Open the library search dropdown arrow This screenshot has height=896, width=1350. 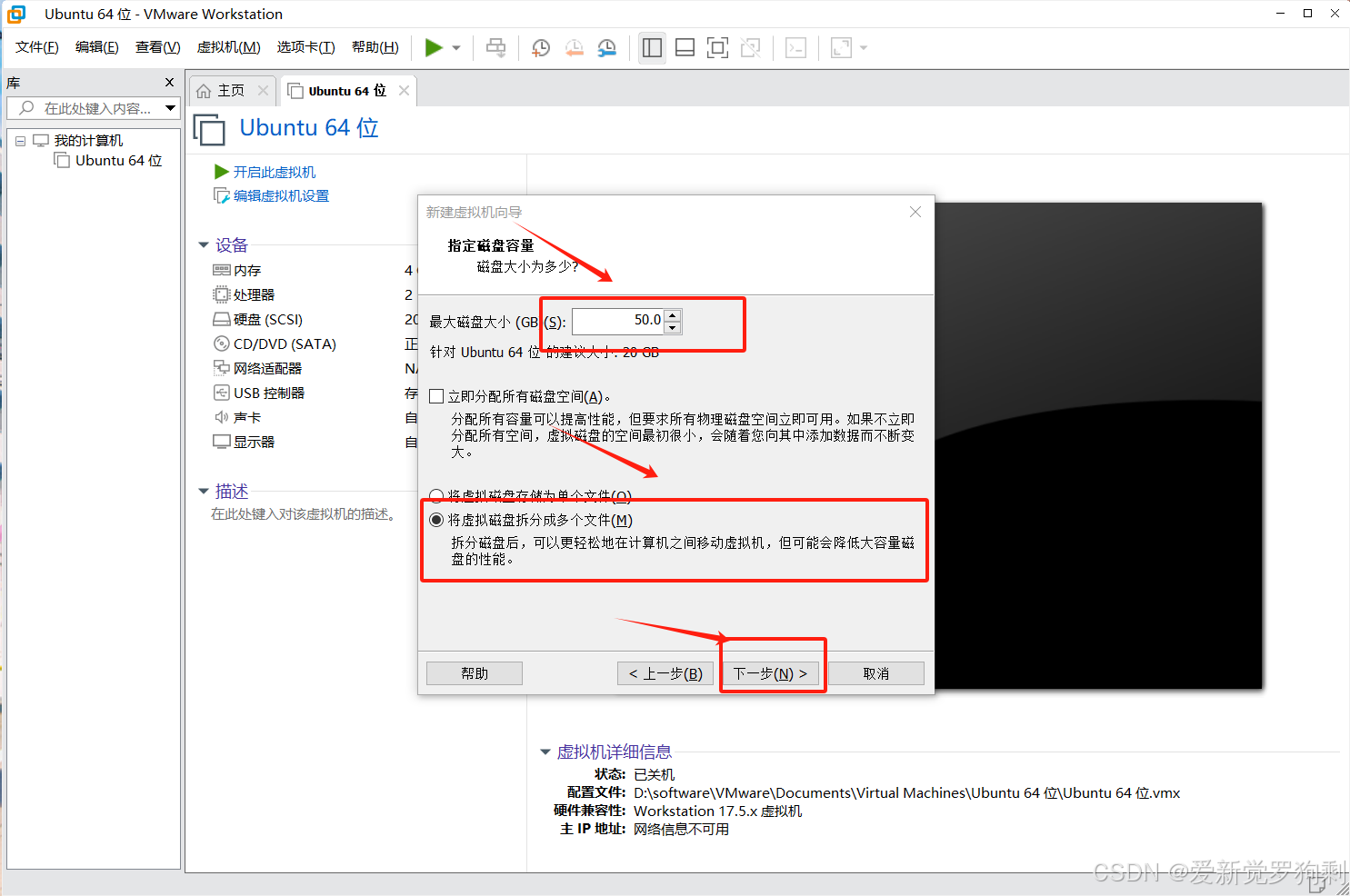click(x=170, y=108)
